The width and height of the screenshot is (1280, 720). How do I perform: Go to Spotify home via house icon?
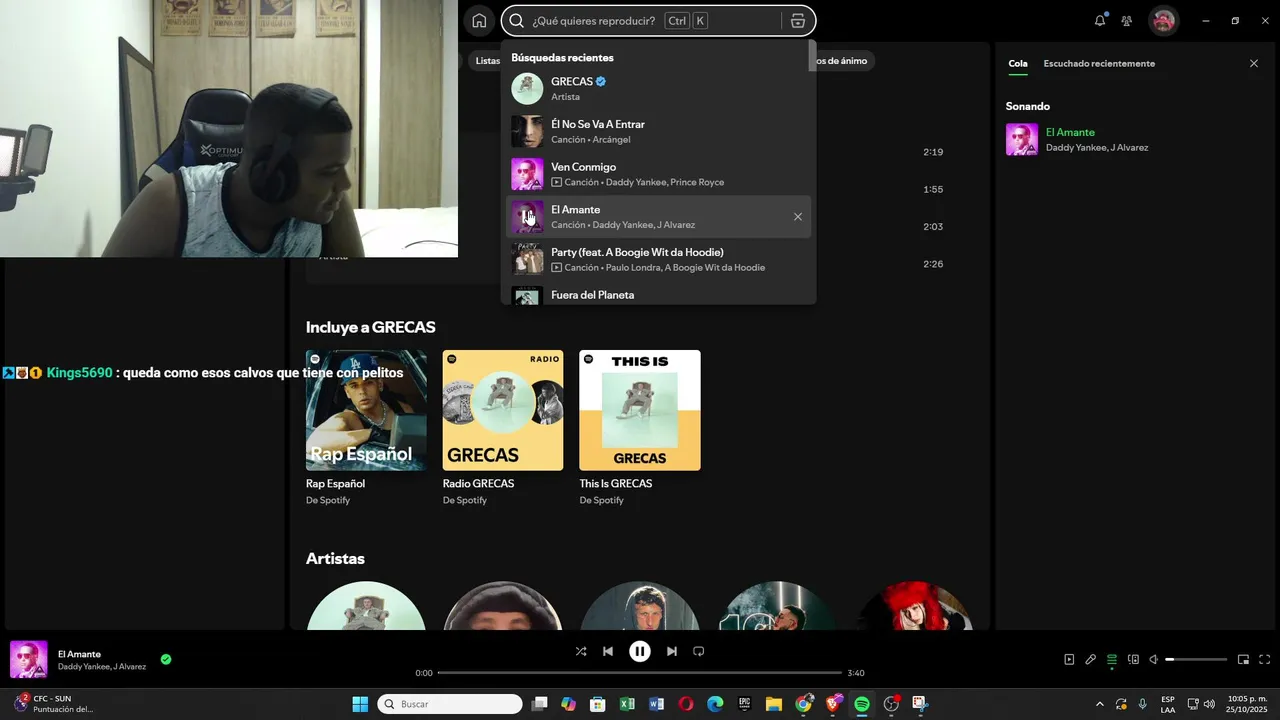[x=479, y=21]
